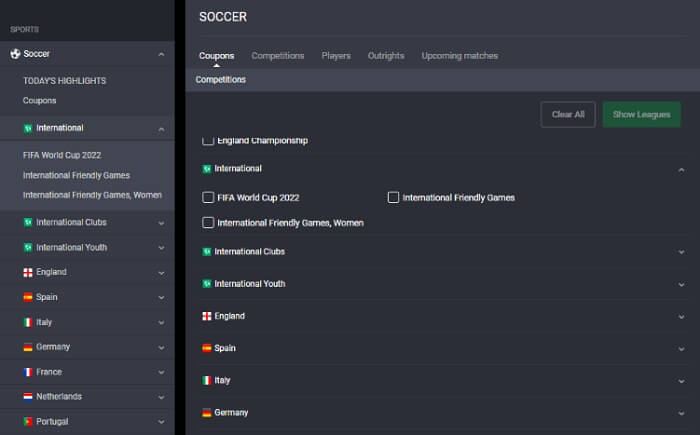
Task: Expand Spain chevron in sidebar
Action: pos(161,298)
